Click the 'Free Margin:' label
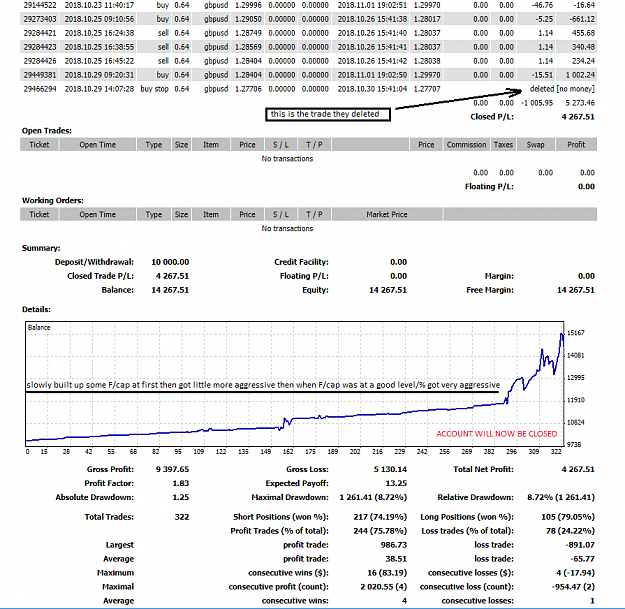625x609 pixels. (x=490, y=290)
